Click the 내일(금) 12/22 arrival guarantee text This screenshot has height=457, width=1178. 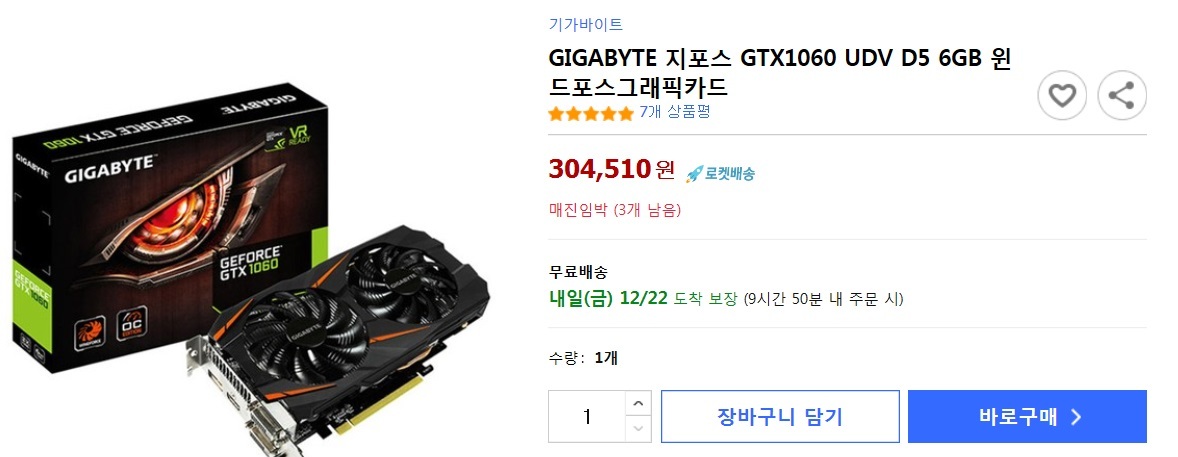click(x=642, y=298)
